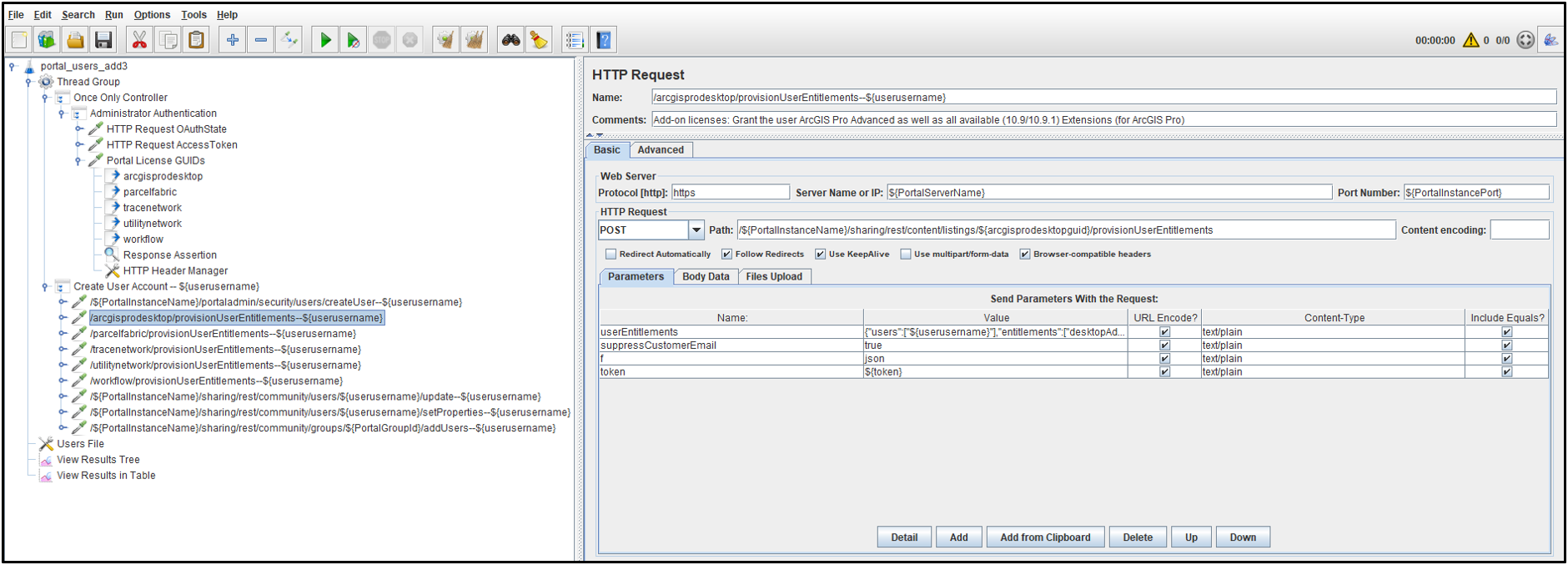This screenshot has height=565, width=1568.
Task: Click the Up button
Action: click(1191, 537)
